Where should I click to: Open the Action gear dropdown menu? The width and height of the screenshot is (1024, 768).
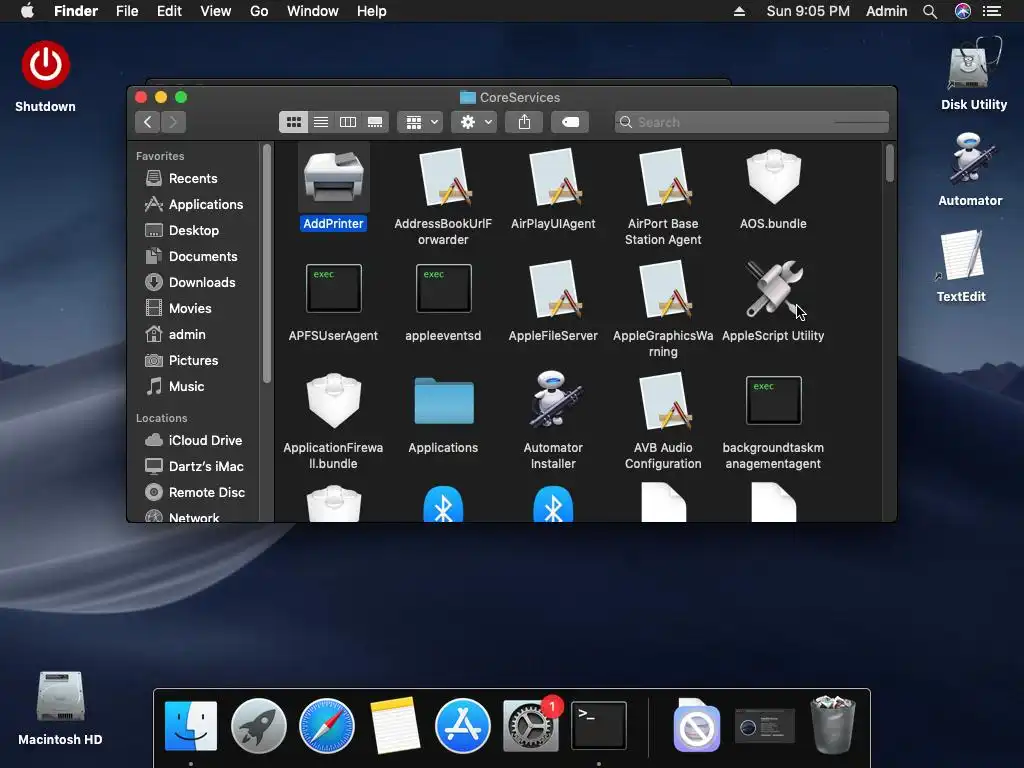(474, 122)
